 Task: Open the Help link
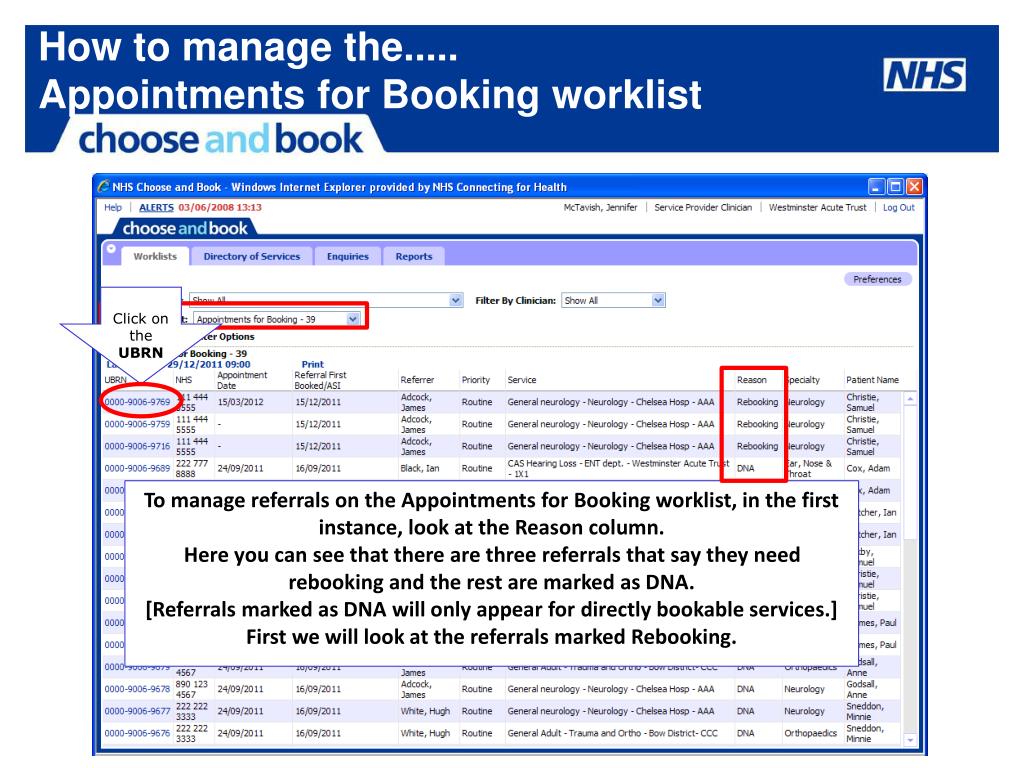(x=113, y=207)
